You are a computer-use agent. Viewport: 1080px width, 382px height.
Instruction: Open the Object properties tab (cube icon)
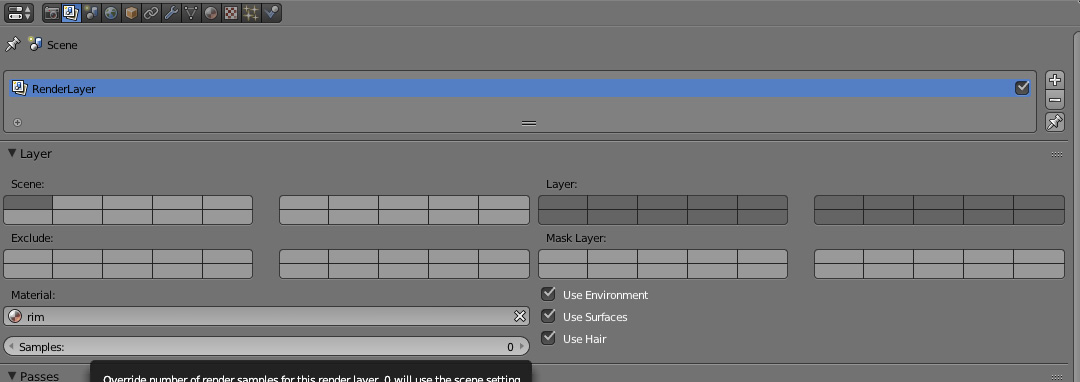(x=132, y=12)
